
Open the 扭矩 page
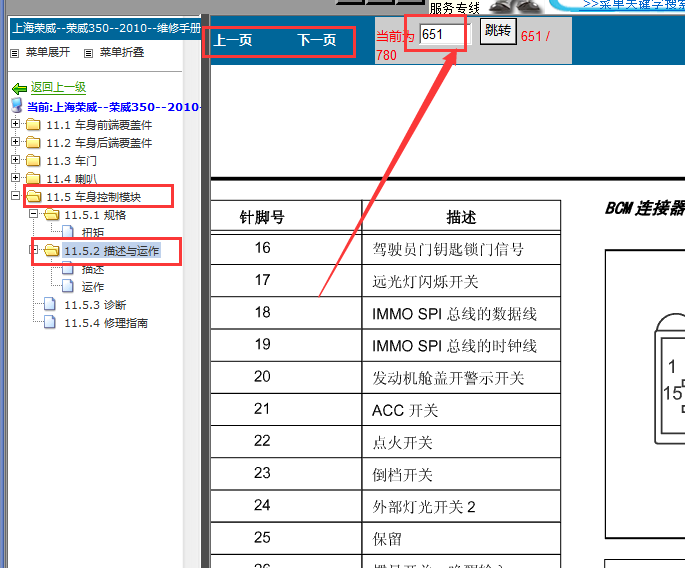pyautogui.click(x=93, y=232)
